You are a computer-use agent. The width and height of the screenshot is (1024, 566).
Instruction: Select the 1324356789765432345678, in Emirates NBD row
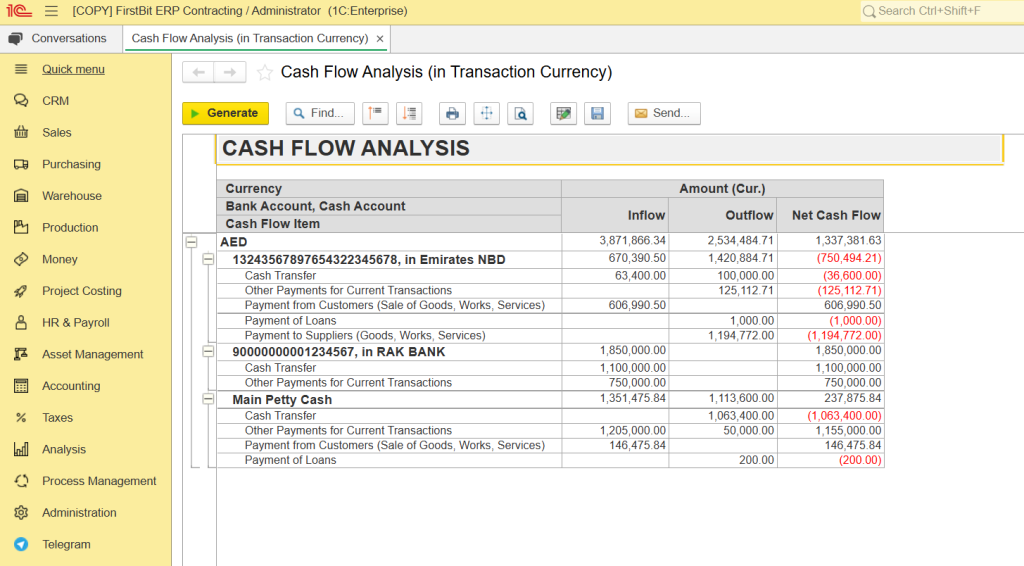(369, 260)
